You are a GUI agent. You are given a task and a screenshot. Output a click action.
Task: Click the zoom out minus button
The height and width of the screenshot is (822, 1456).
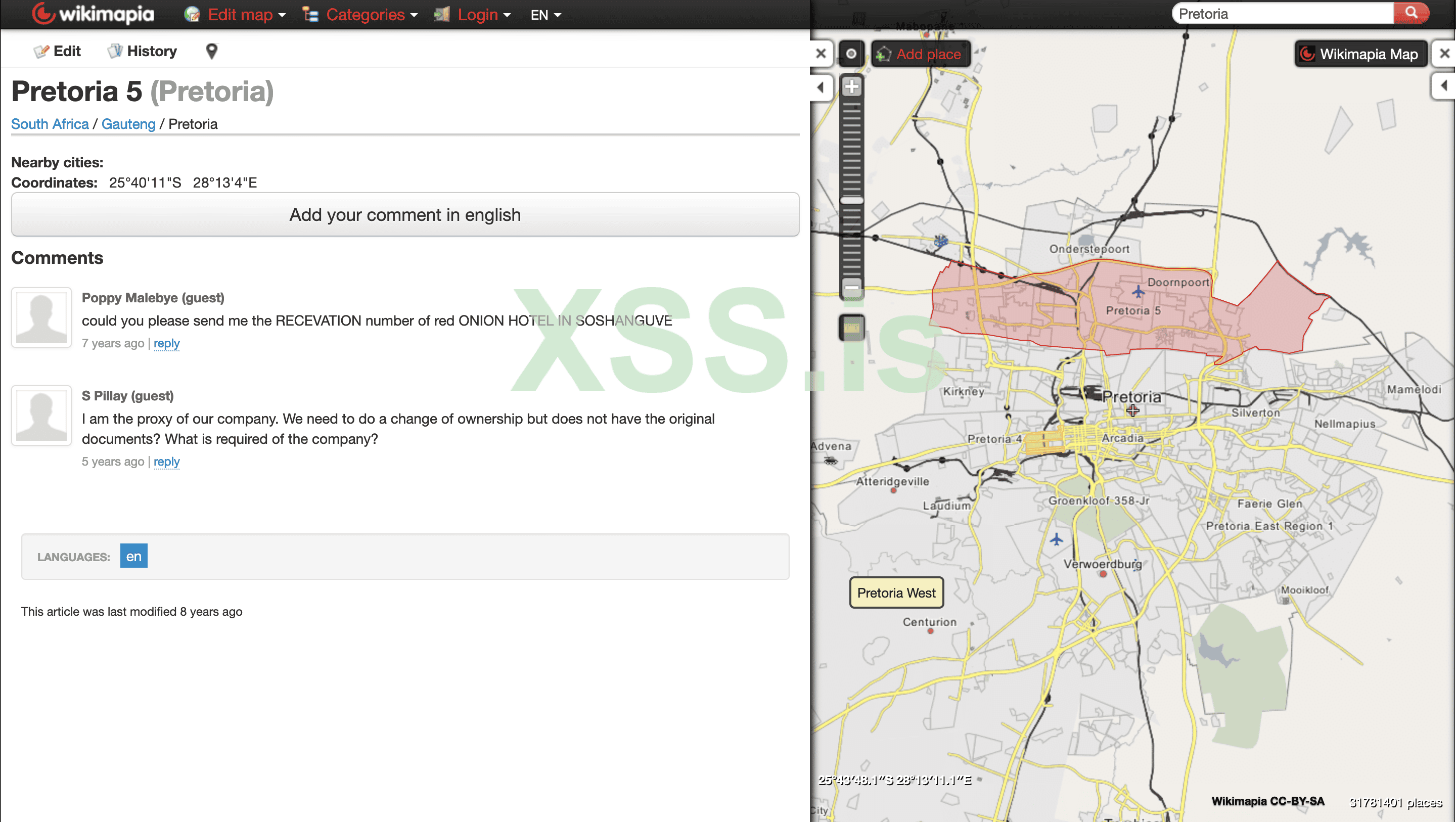pos(852,287)
